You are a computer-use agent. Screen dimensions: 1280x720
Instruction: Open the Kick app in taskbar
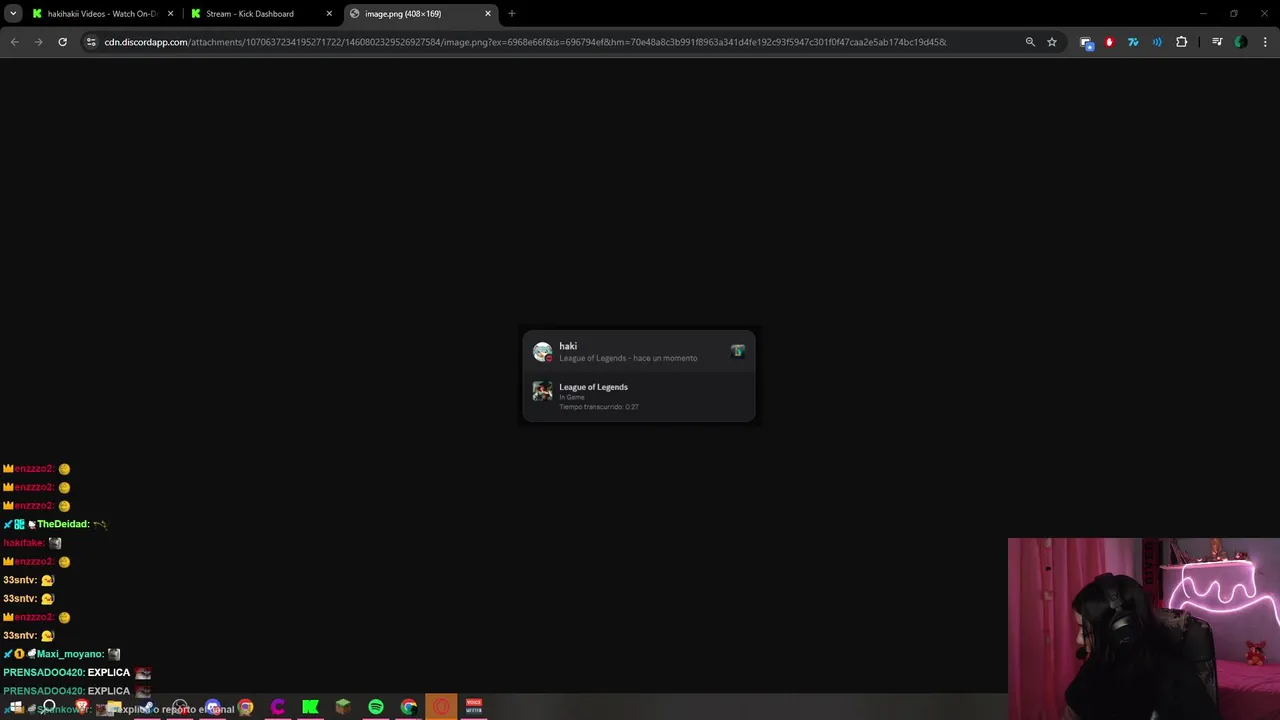(x=311, y=707)
